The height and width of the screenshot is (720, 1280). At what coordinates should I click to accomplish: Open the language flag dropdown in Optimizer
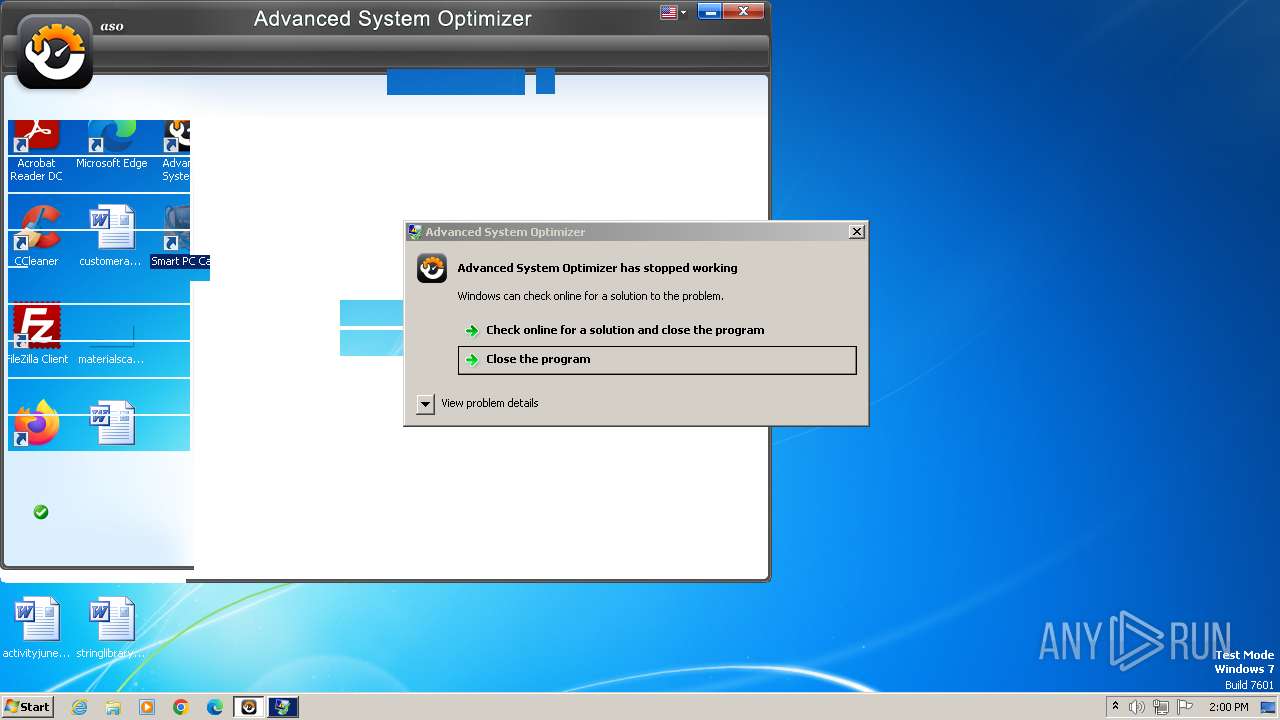(673, 12)
